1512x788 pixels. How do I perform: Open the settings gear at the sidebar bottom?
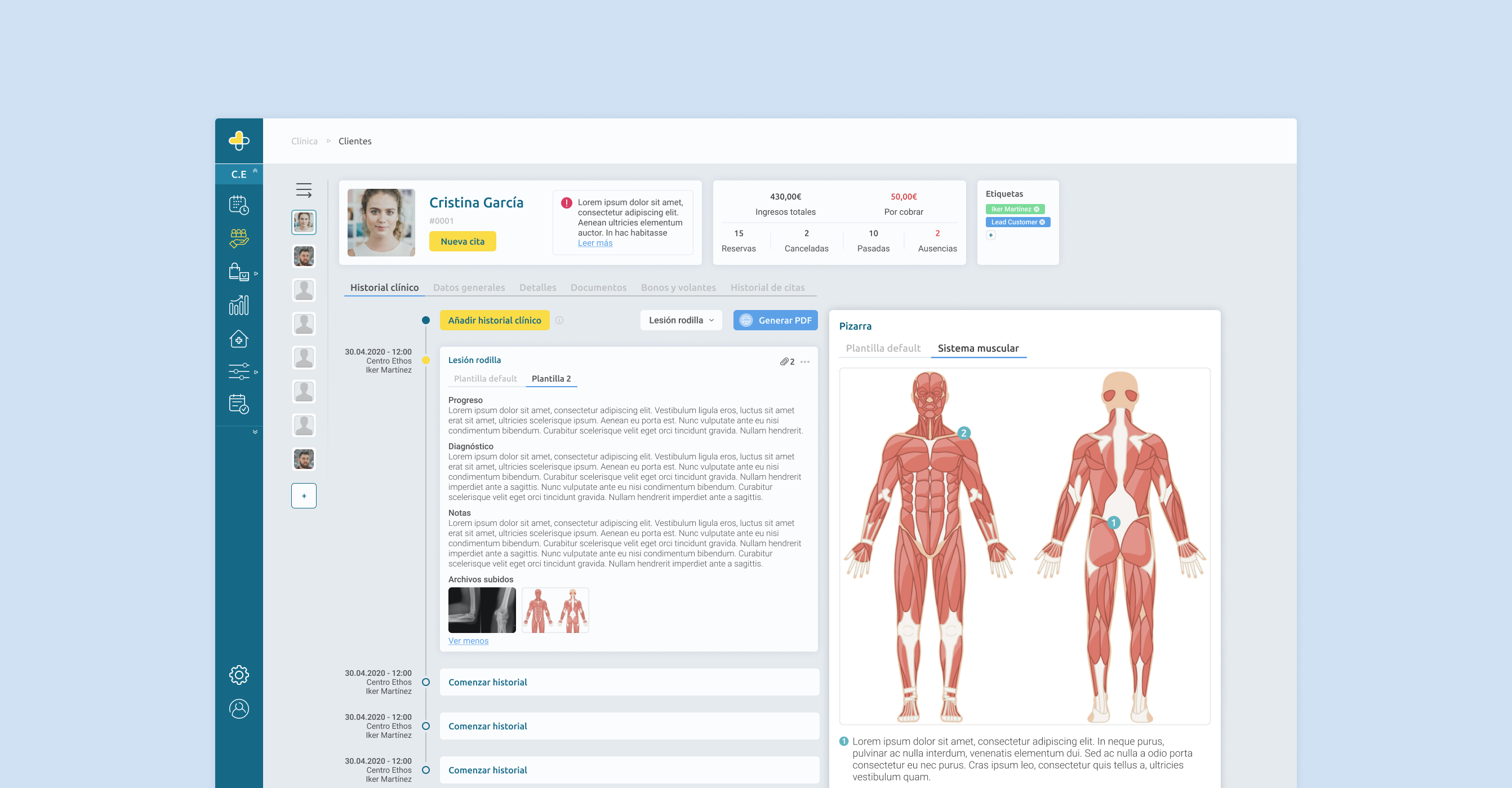pos(239,675)
